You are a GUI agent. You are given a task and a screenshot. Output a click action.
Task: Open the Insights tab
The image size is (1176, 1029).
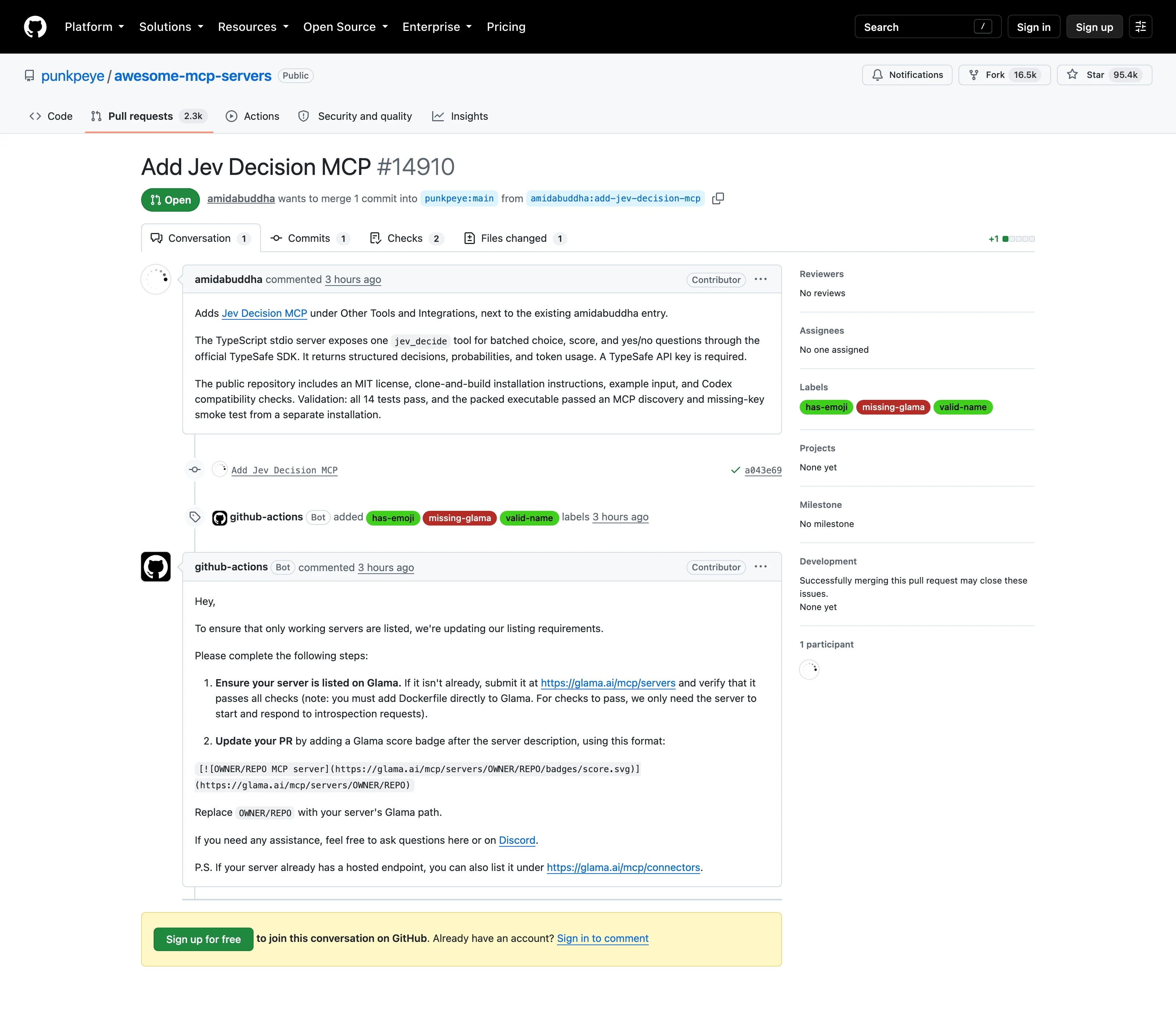point(460,116)
